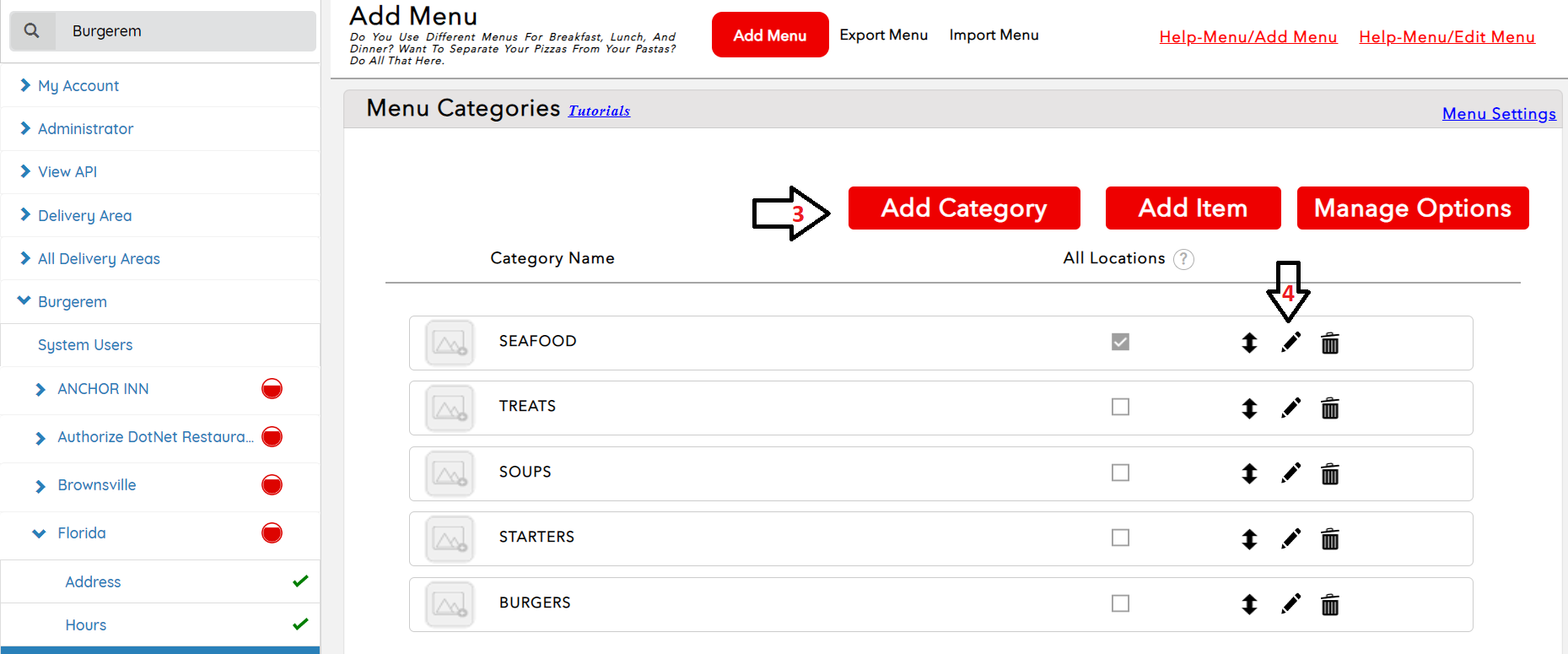The height and width of the screenshot is (654, 1568).
Task: Open the Export Menu option
Action: pos(883,35)
